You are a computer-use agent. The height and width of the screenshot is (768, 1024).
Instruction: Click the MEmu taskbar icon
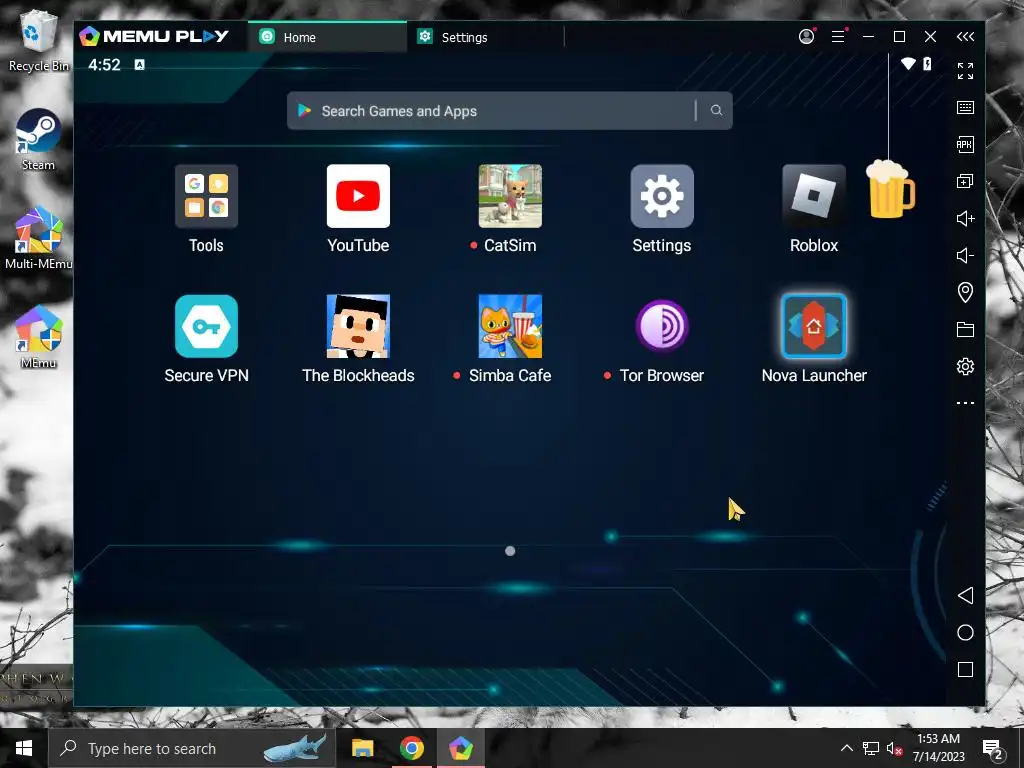pyautogui.click(x=460, y=748)
